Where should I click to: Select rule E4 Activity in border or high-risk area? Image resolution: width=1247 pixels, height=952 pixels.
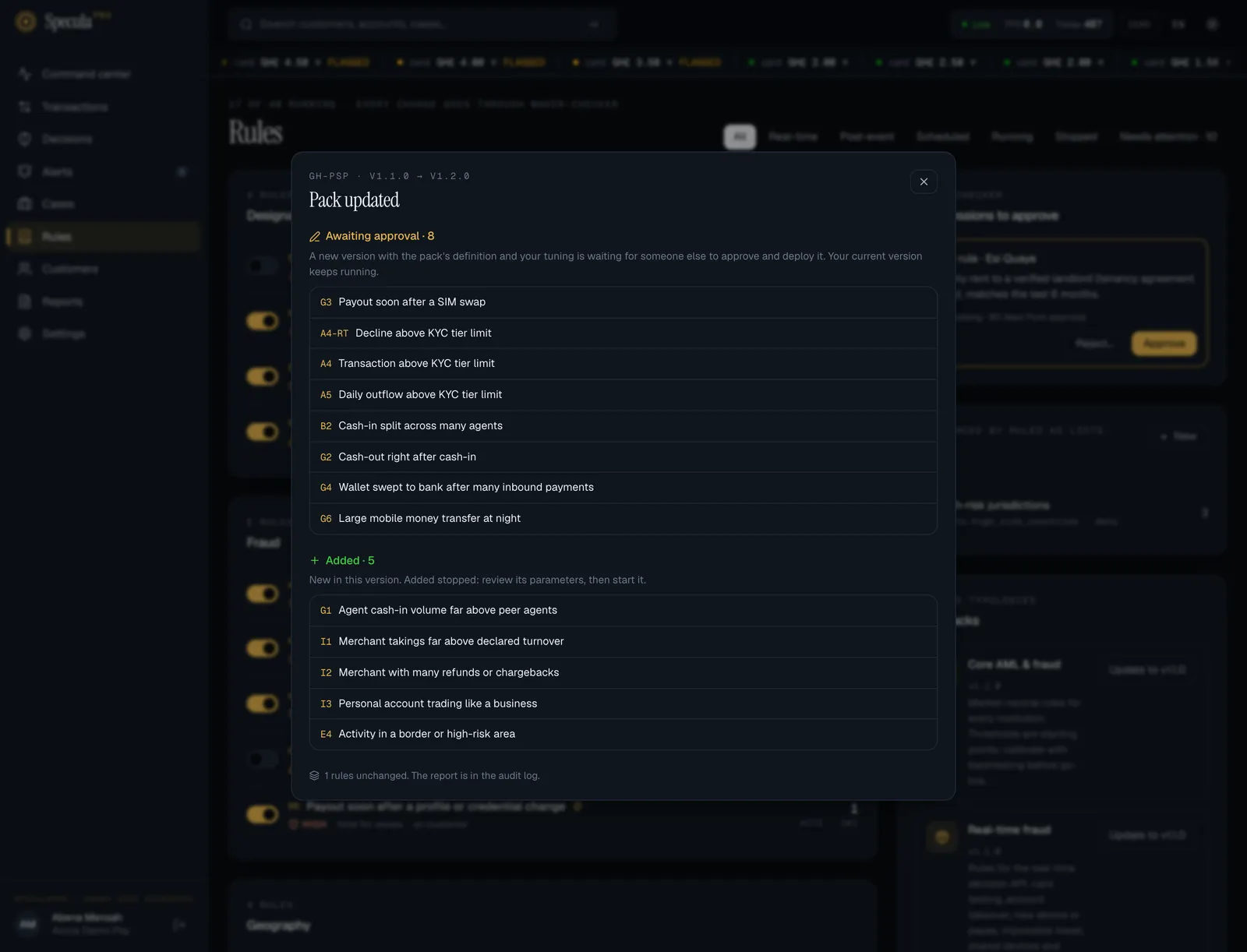[x=623, y=734]
